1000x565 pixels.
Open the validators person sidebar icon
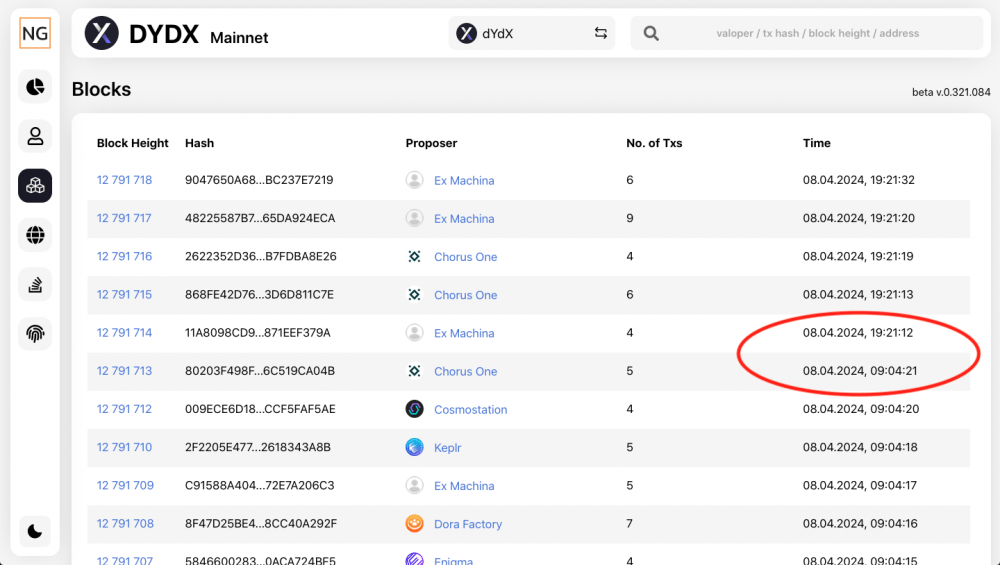pos(35,136)
